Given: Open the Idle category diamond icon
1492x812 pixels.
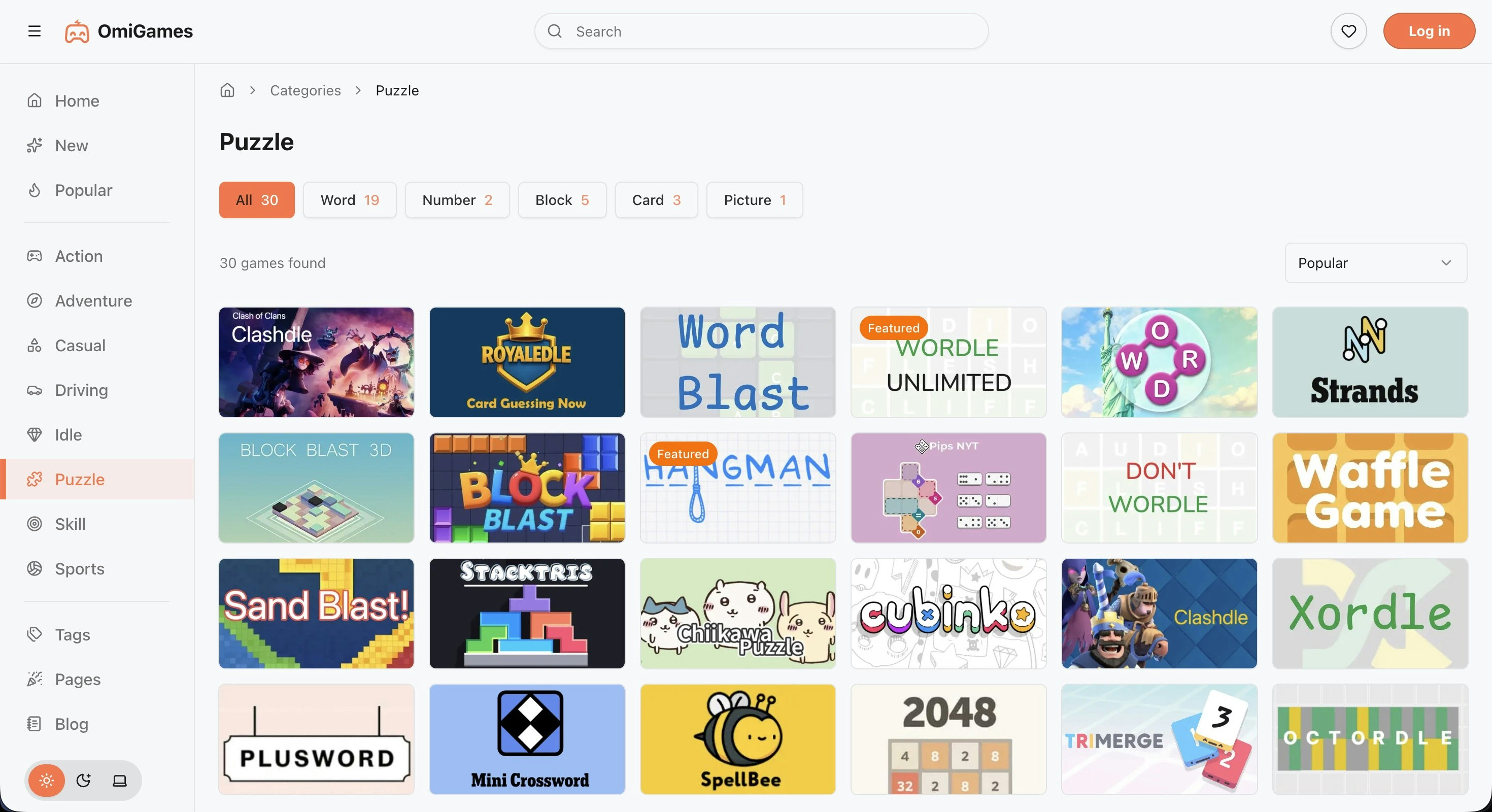Looking at the screenshot, I should (x=35, y=434).
